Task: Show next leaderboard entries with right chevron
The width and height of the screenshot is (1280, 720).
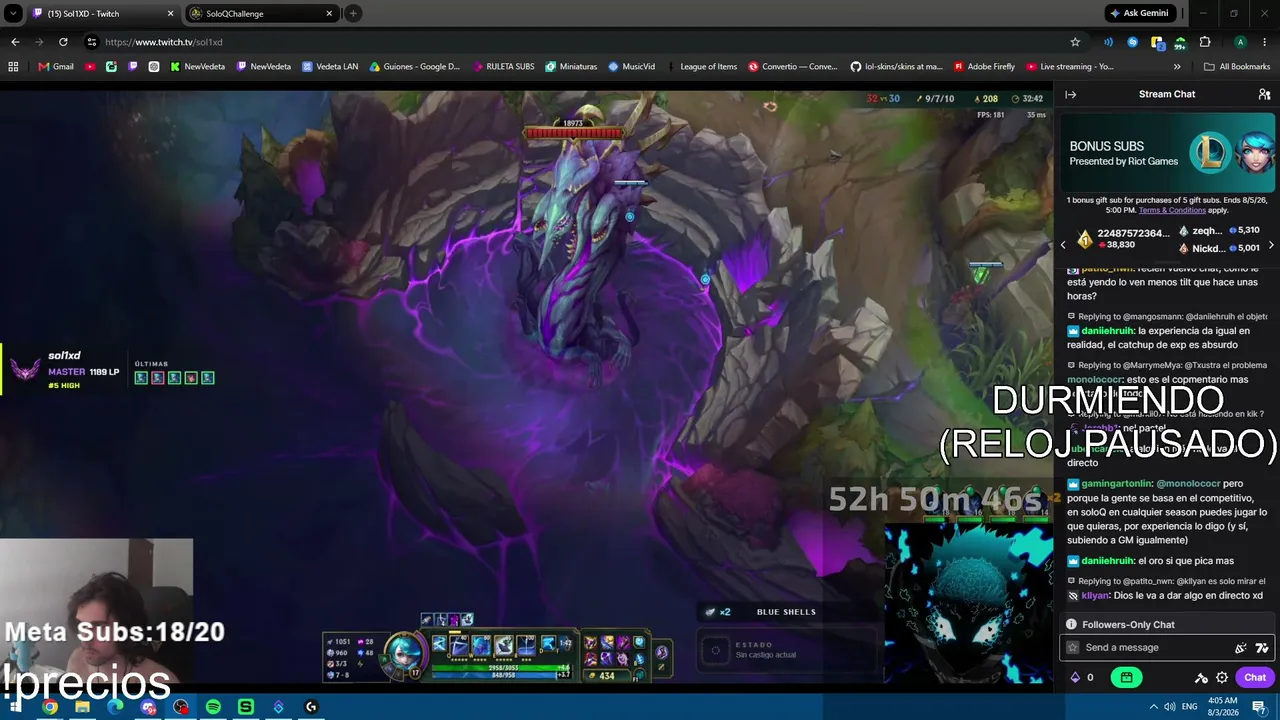Action: (1271, 245)
